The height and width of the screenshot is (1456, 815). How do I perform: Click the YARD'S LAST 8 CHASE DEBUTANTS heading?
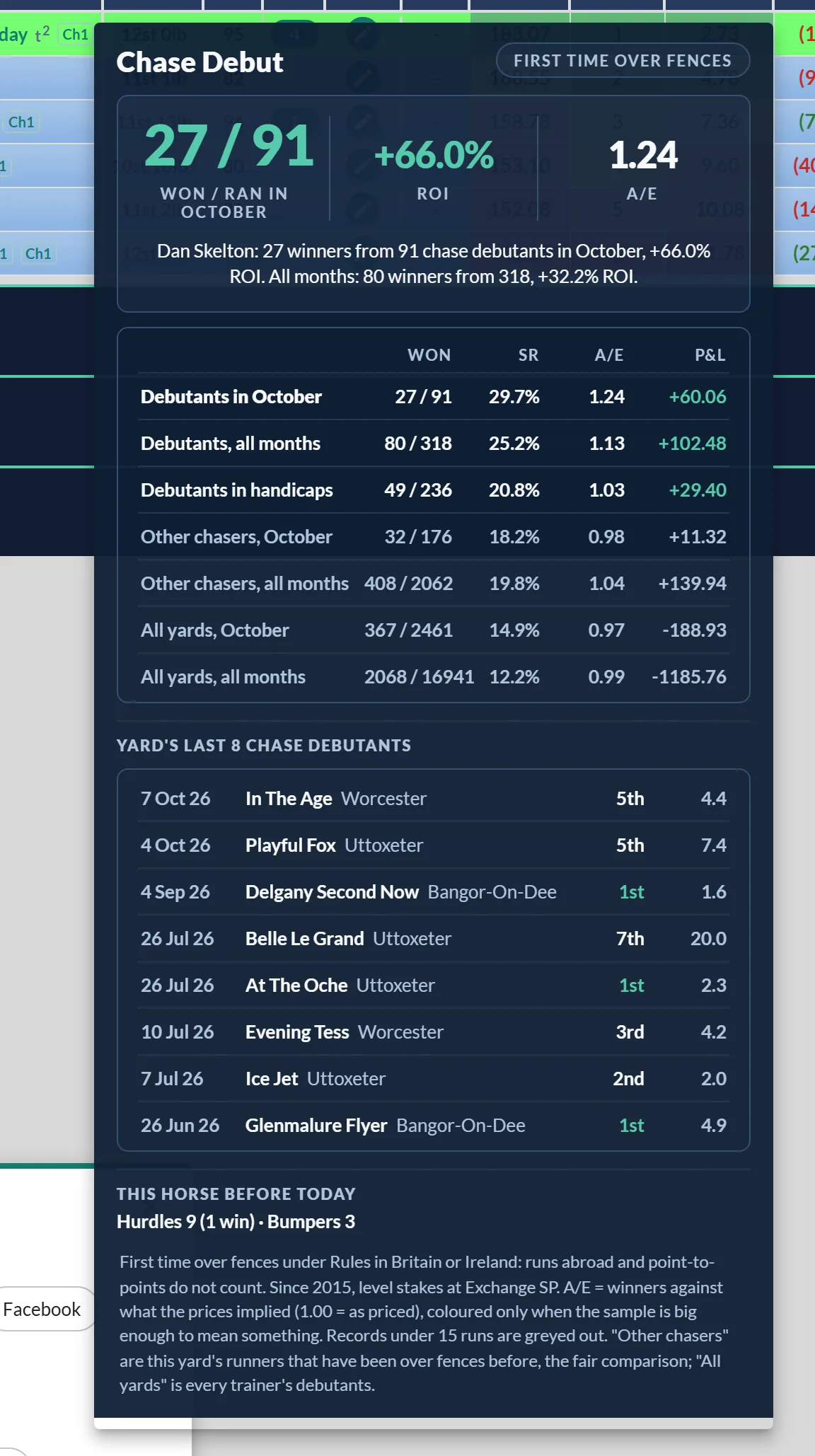click(264, 746)
